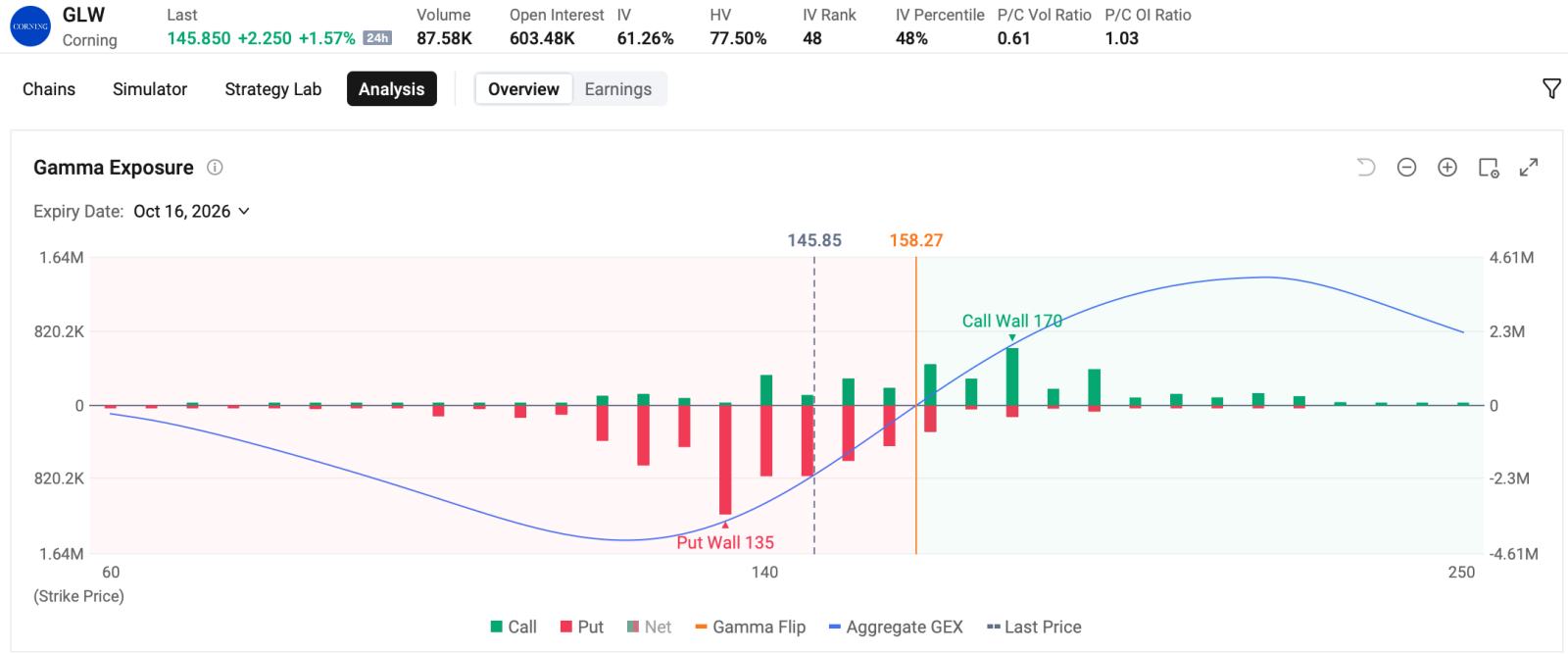Open the Strategy Lab tab

coord(273,89)
